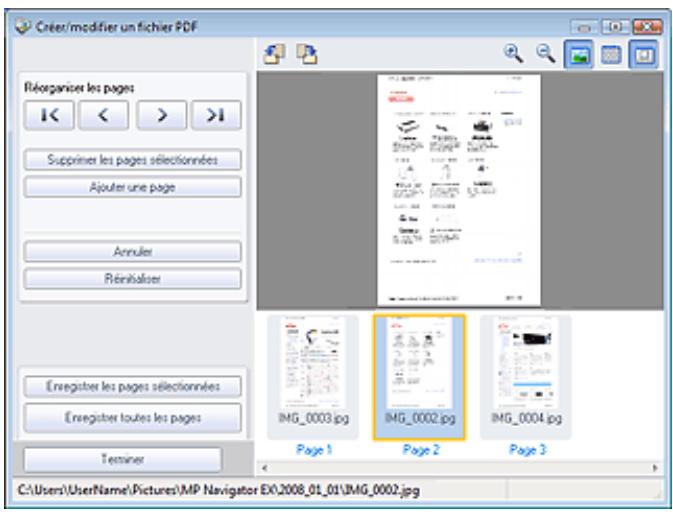The width and height of the screenshot is (673, 512).
Task: Zoom in with magnifier plus icon
Action: [x=513, y=54]
